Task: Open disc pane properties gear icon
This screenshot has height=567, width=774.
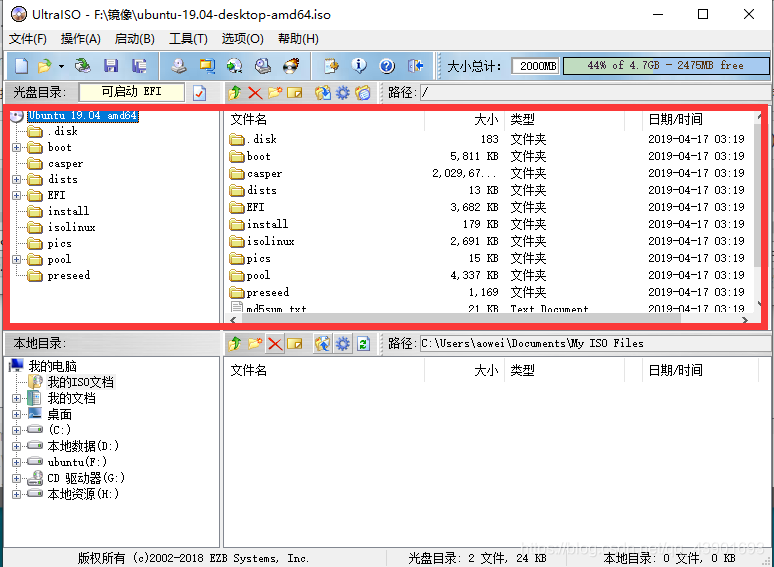Action: click(343, 93)
